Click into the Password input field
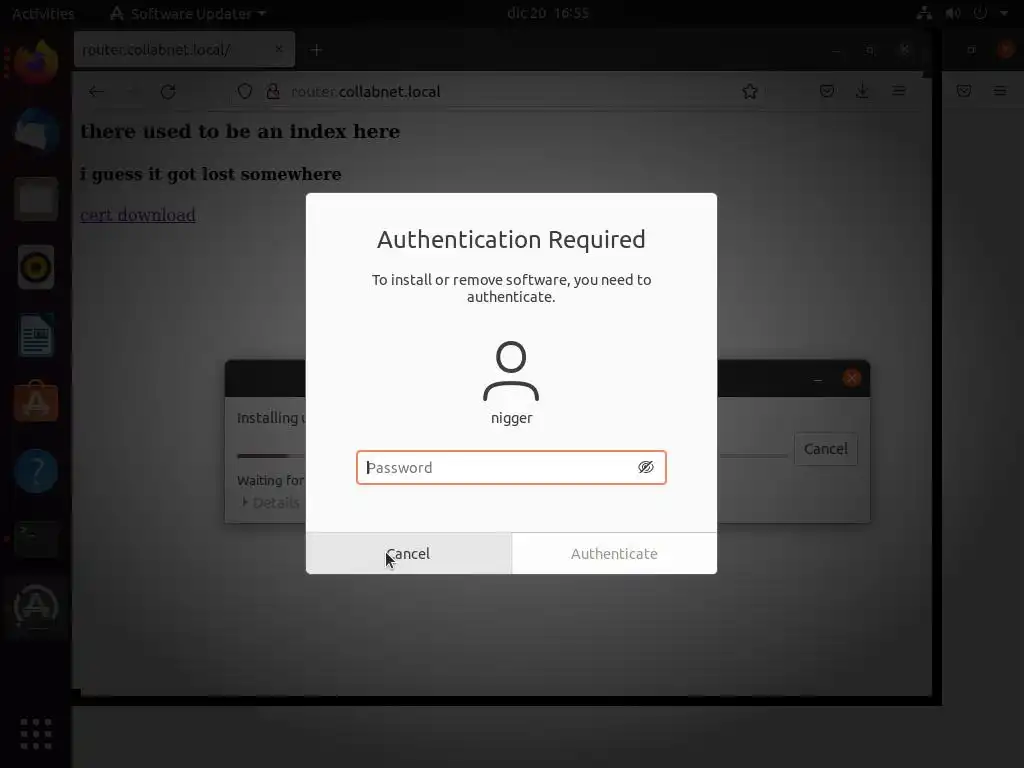 coord(511,467)
